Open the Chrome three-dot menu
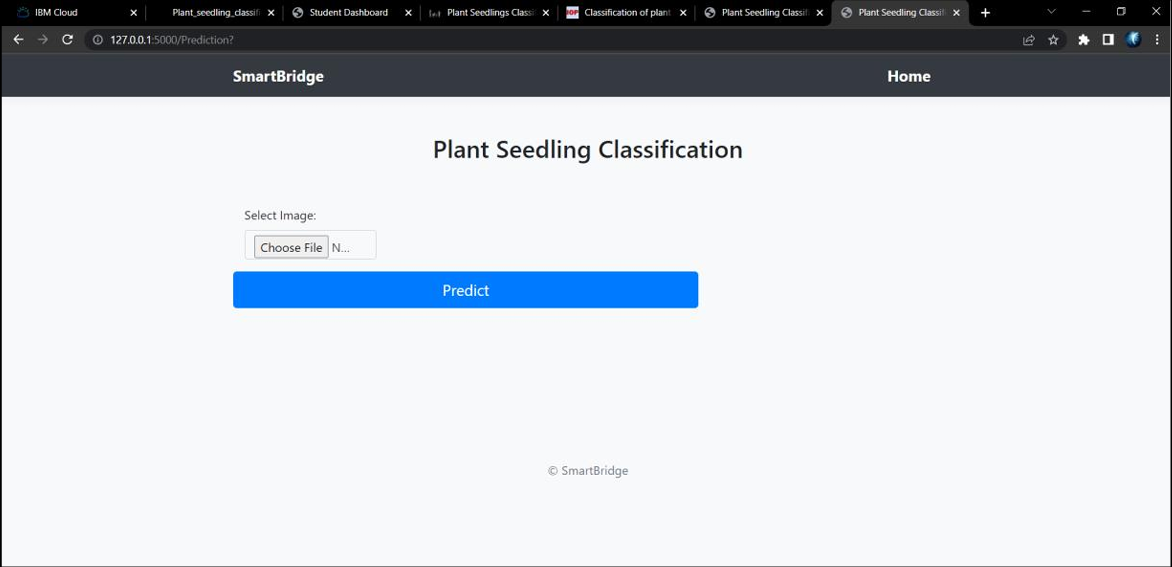The image size is (1172, 567). 1157,40
